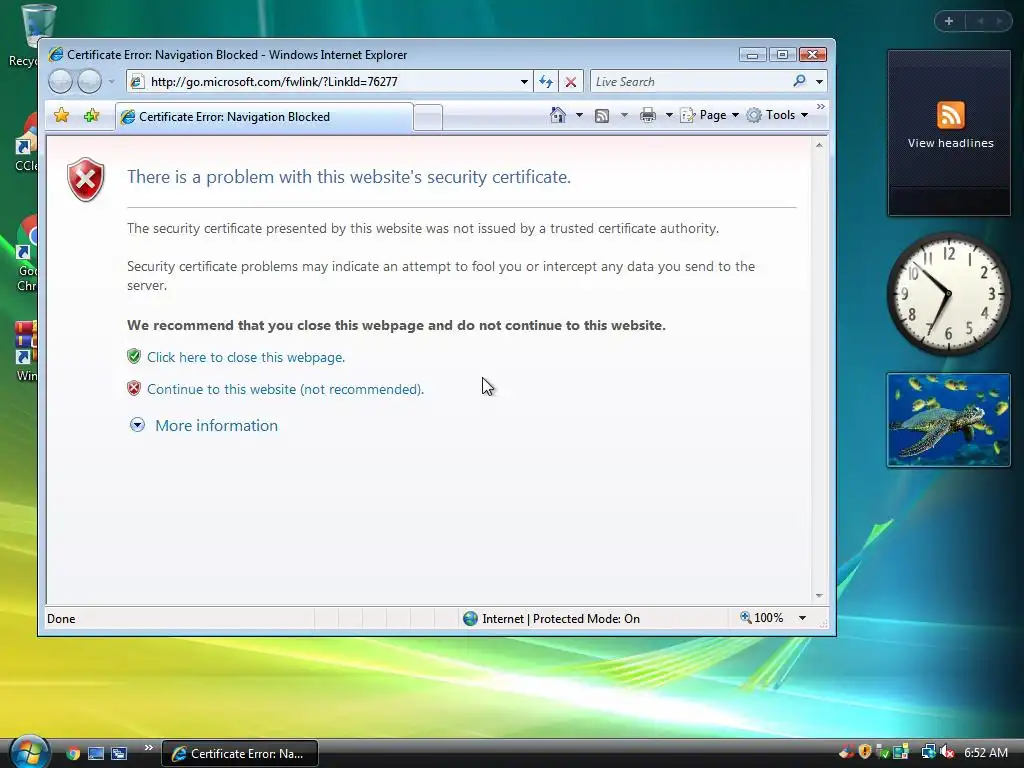The image size is (1024, 768).
Task: Open the Recent Pages dropdown arrow
Action: point(112,82)
